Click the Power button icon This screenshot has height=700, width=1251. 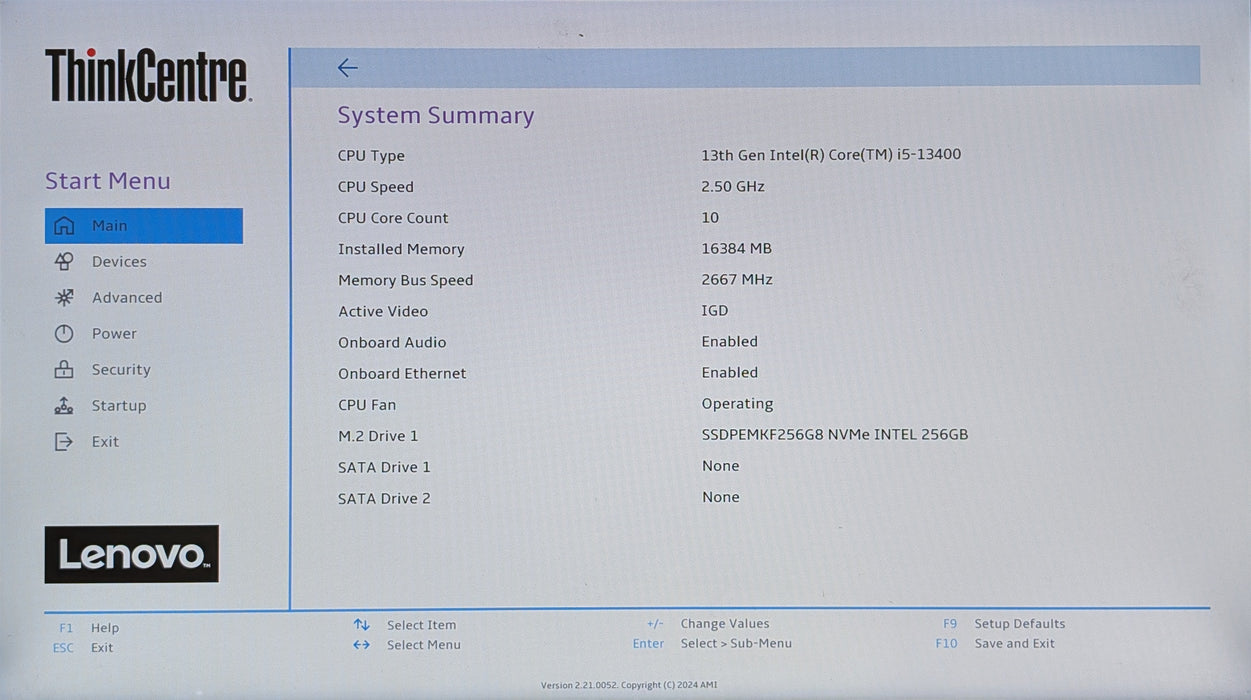[x=64, y=334]
